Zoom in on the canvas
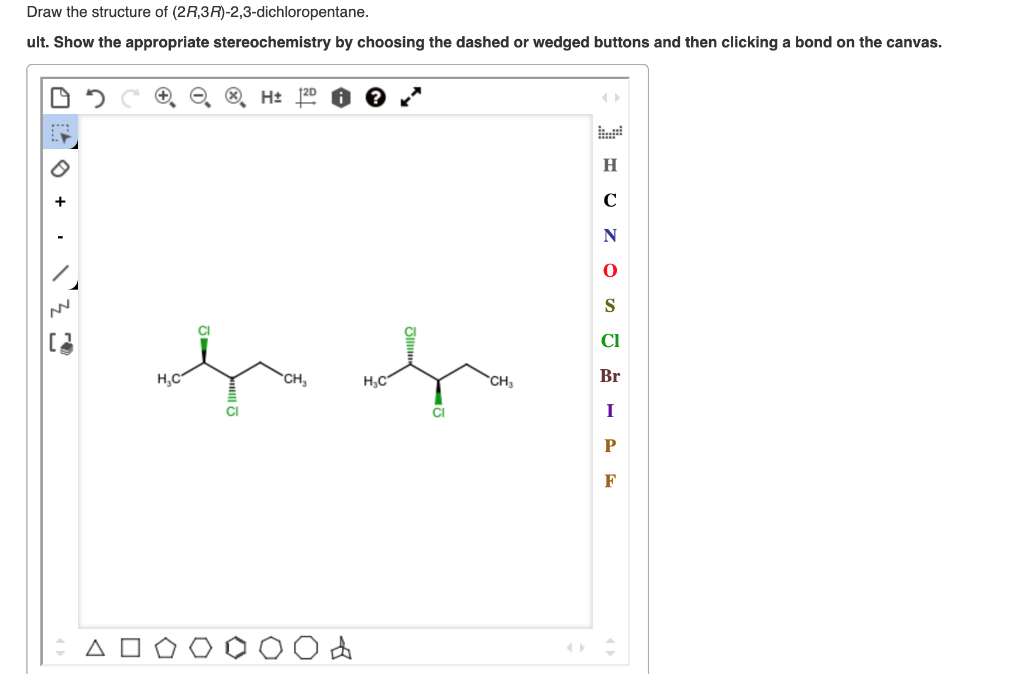Screen dimensions: 1024x674 click(x=162, y=97)
